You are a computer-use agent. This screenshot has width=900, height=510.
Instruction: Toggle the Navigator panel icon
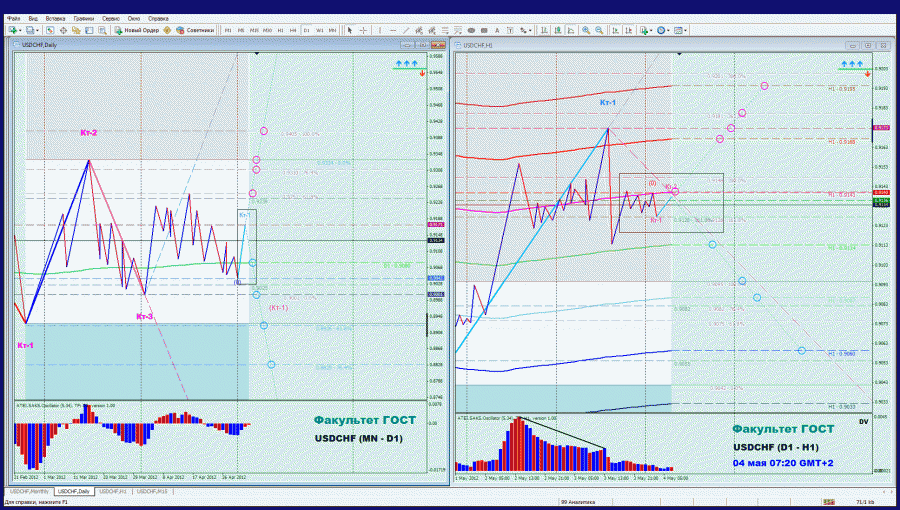pos(76,30)
